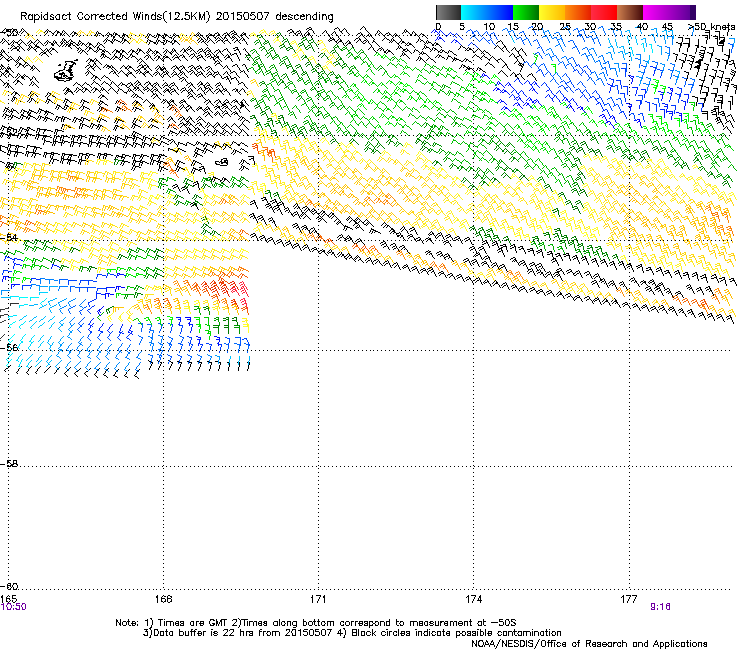Click the latitude label '-58'

click(x=9, y=464)
